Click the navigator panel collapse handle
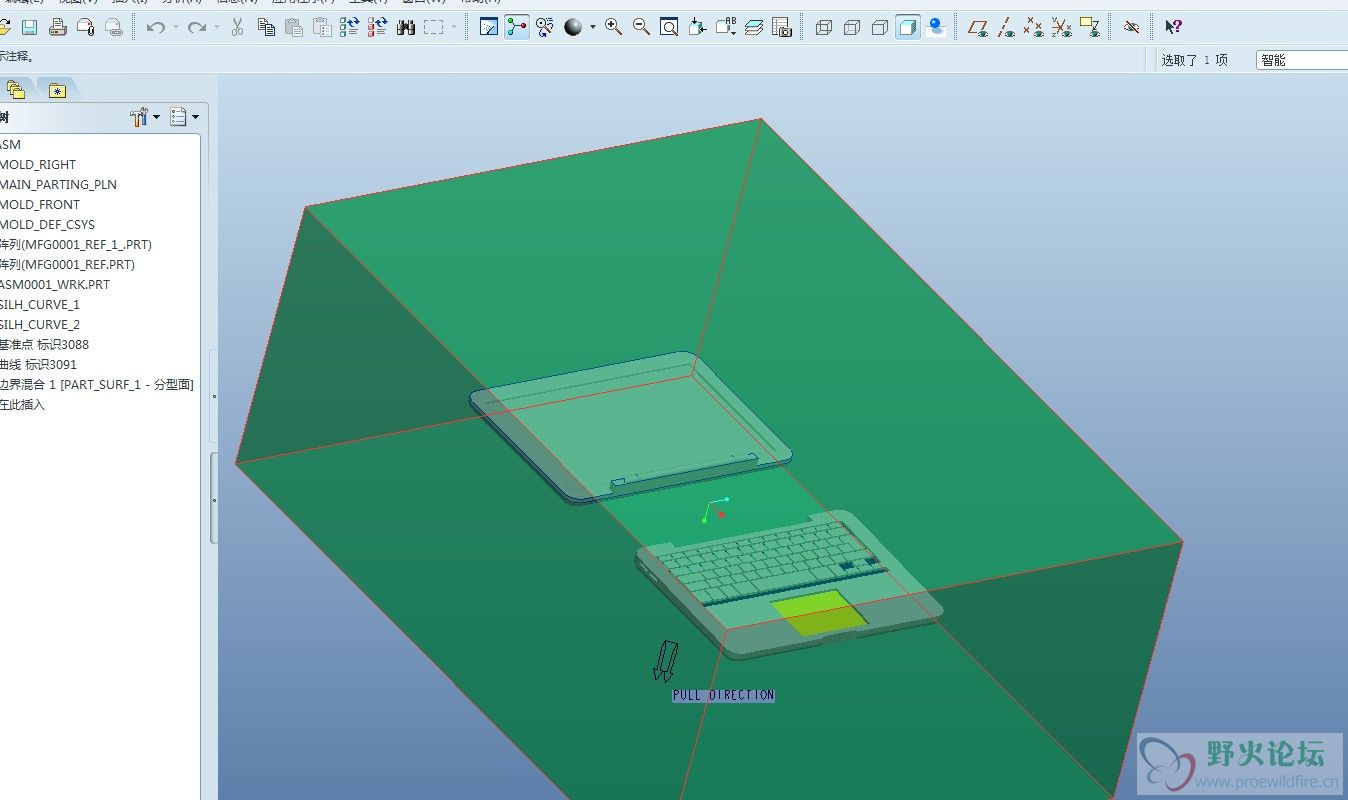1348x800 pixels. tap(214, 498)
